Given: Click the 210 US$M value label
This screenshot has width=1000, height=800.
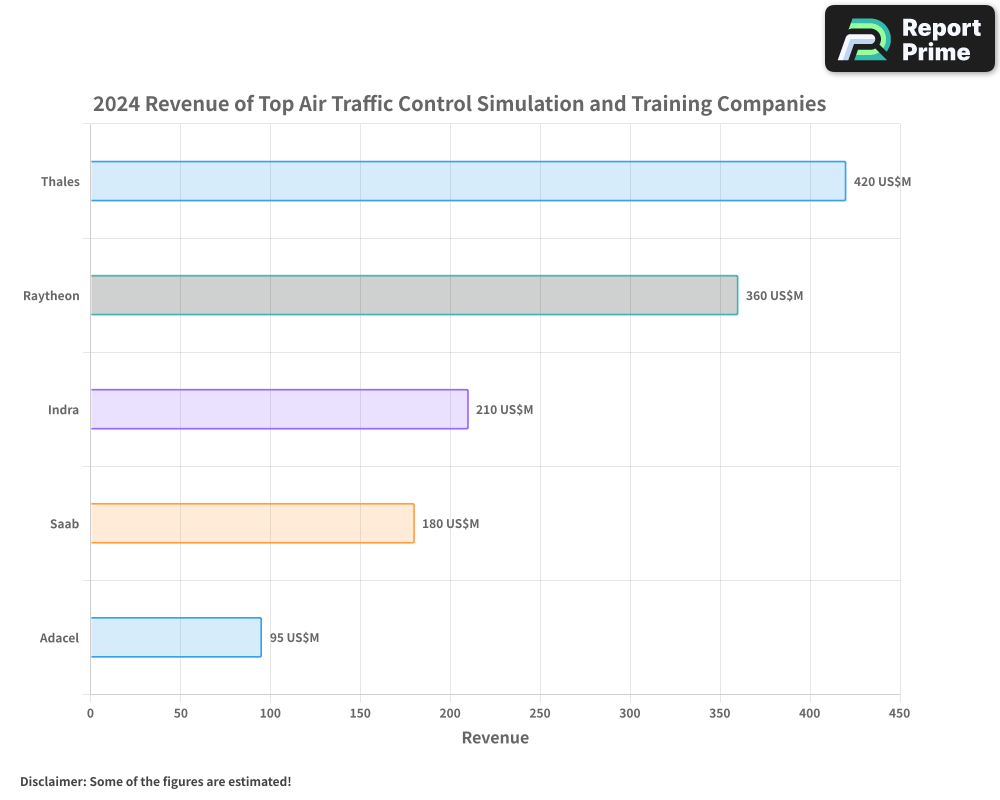Looking at the screenshot, I should tap(503, 409).
